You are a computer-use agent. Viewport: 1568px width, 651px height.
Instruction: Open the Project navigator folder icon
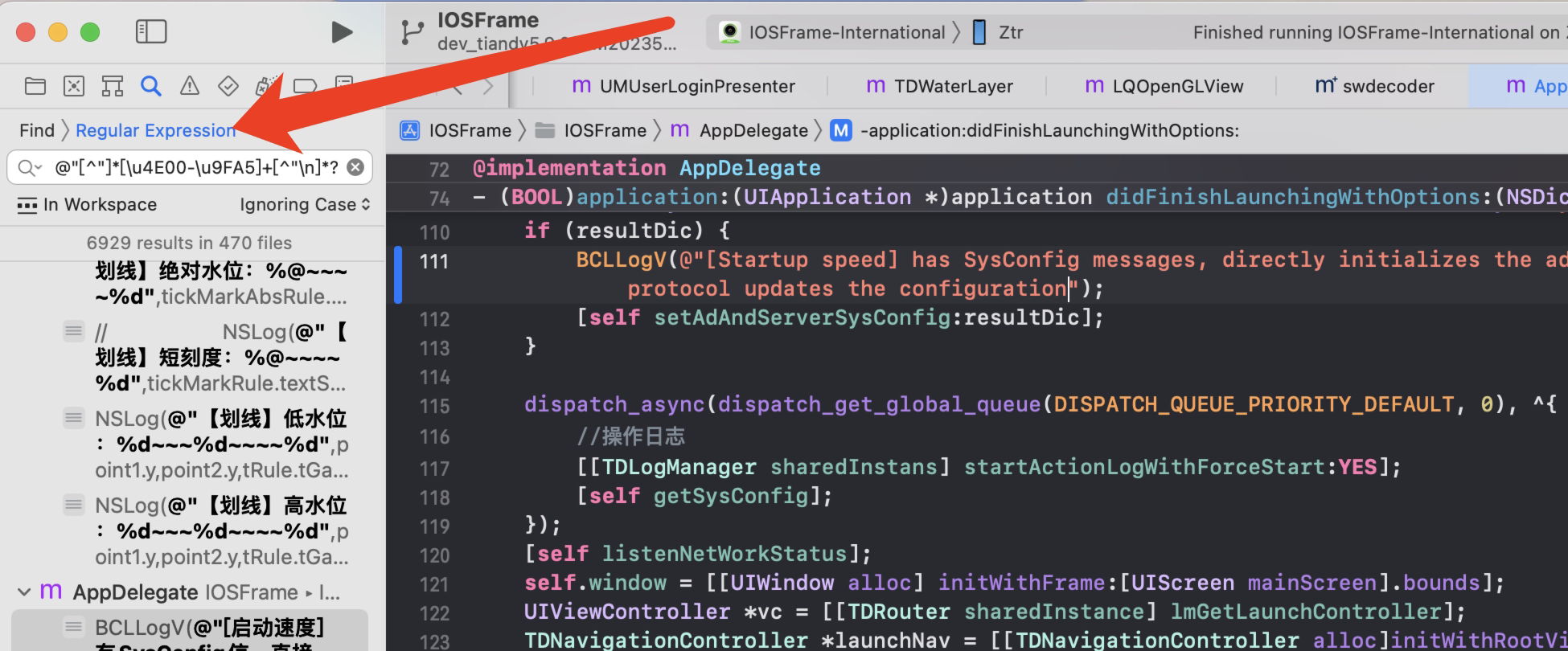pos(35,86)
